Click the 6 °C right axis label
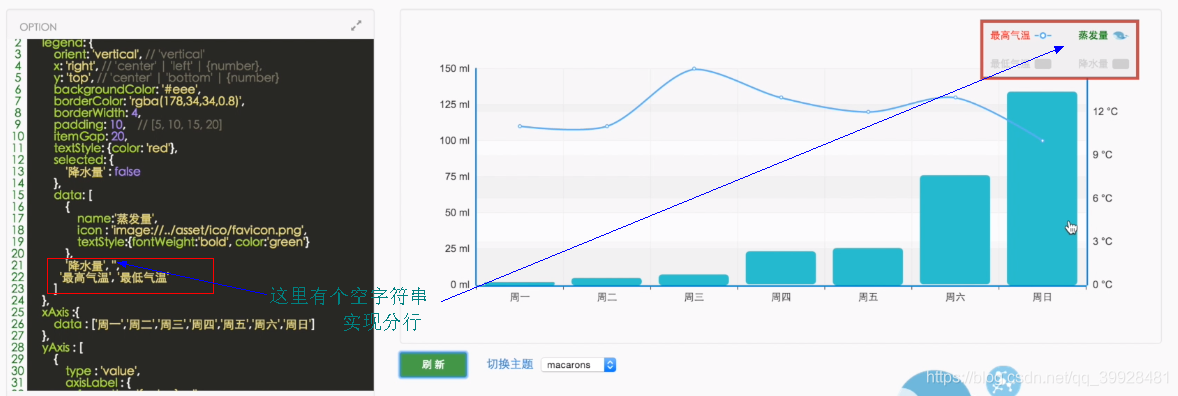Screen dimensions: 1178x396 [1103, 198]
